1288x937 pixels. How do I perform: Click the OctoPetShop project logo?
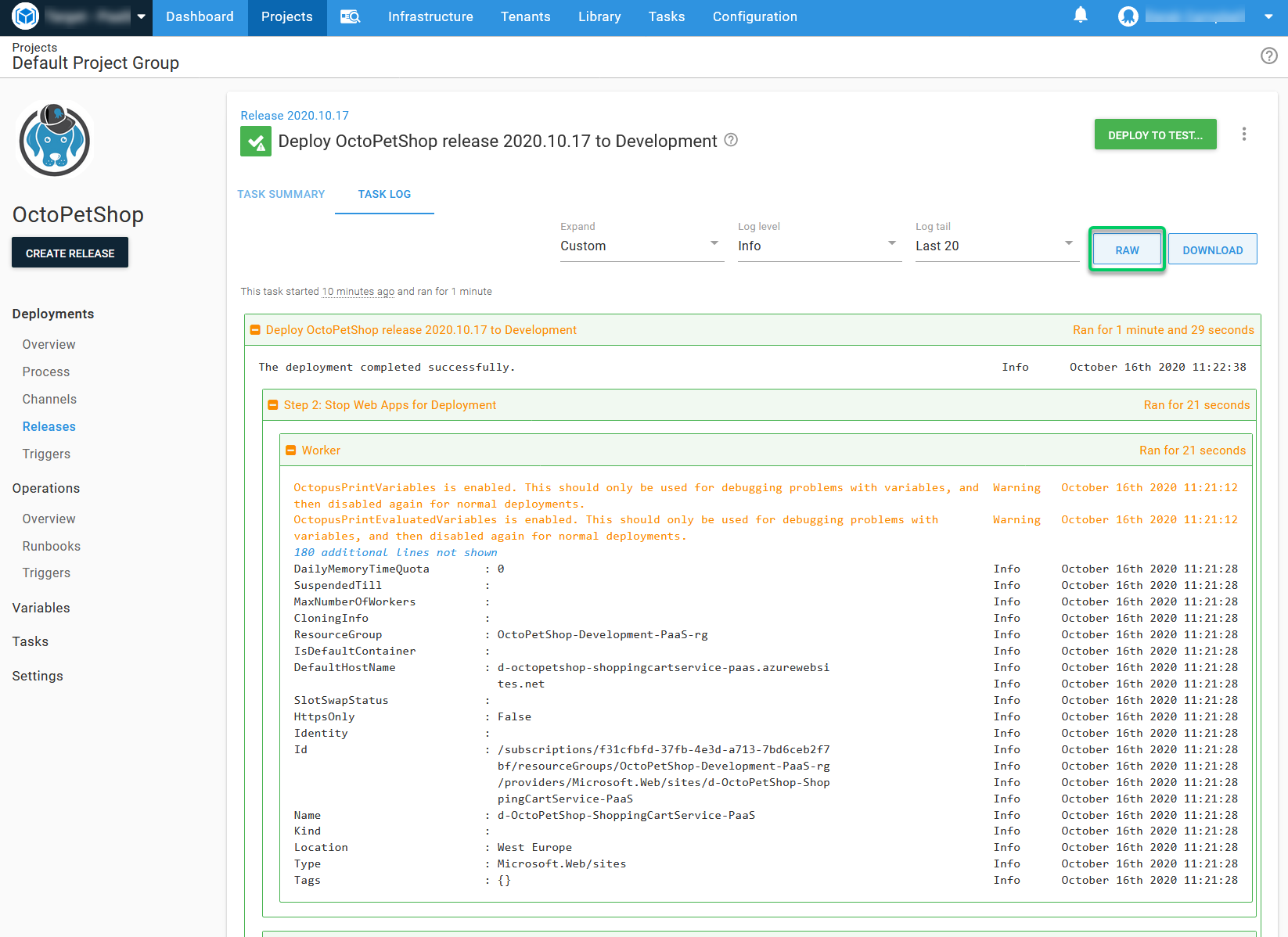tap(55, 141)
